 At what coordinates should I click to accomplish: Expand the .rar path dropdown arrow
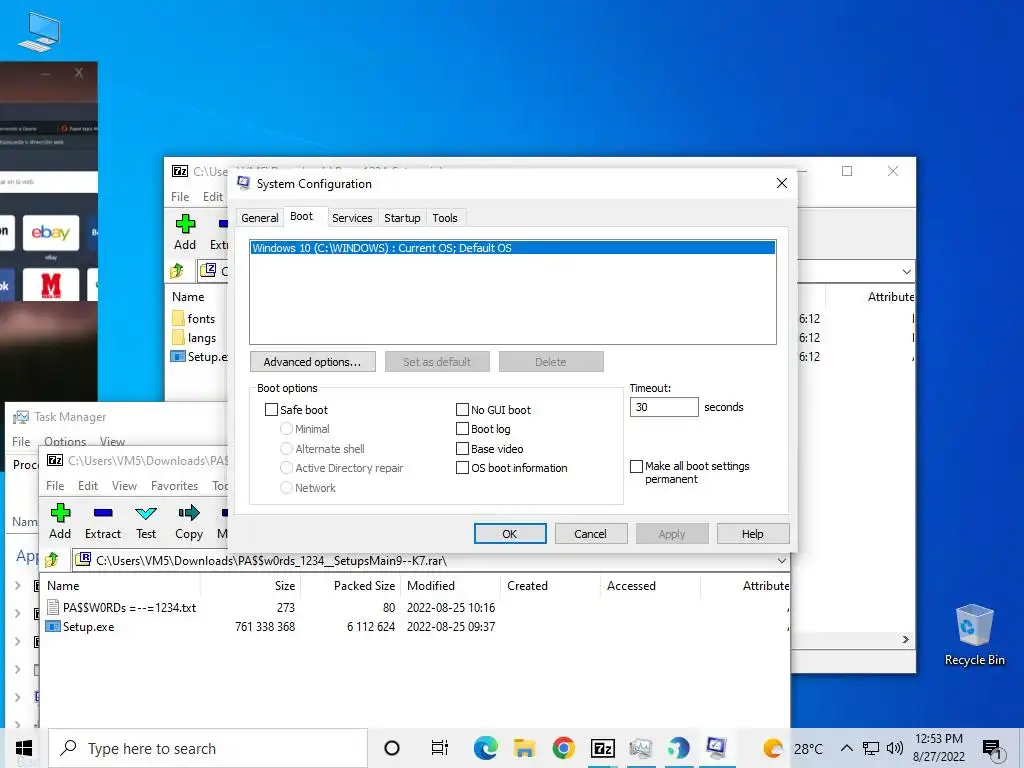coord(781,560)
